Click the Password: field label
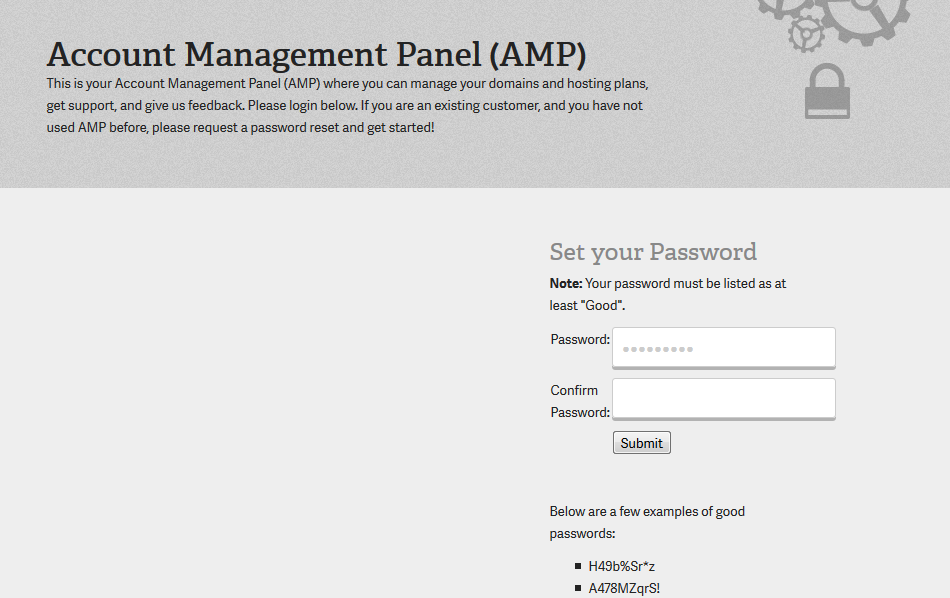The width and height of the screenshot is (950, 598). coord(580,339)
